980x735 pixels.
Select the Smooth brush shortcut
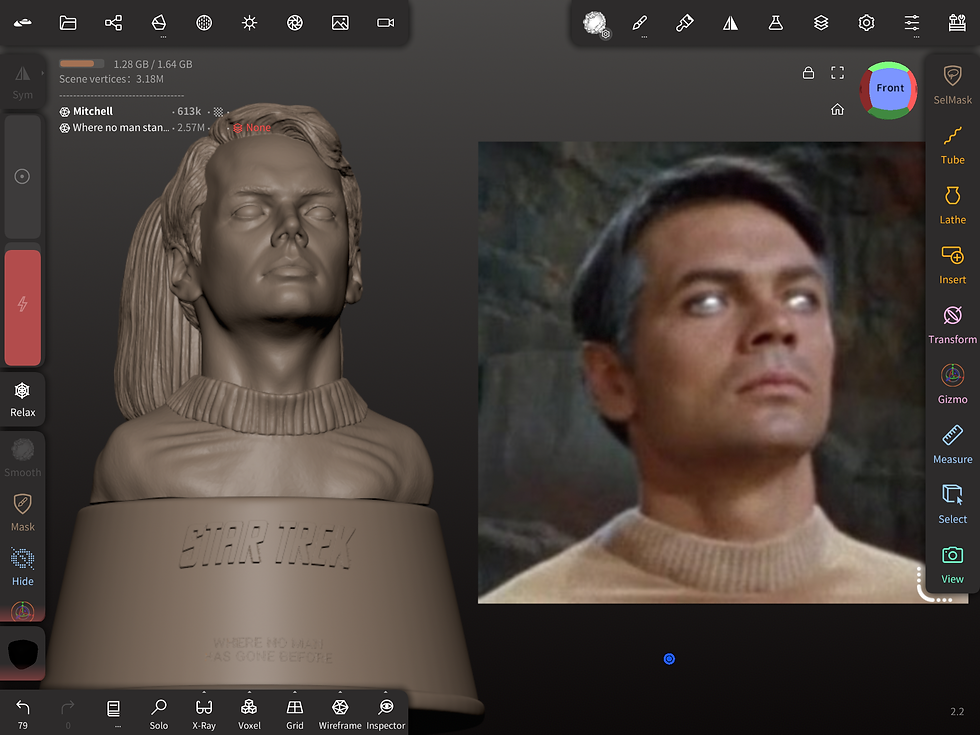22,458
